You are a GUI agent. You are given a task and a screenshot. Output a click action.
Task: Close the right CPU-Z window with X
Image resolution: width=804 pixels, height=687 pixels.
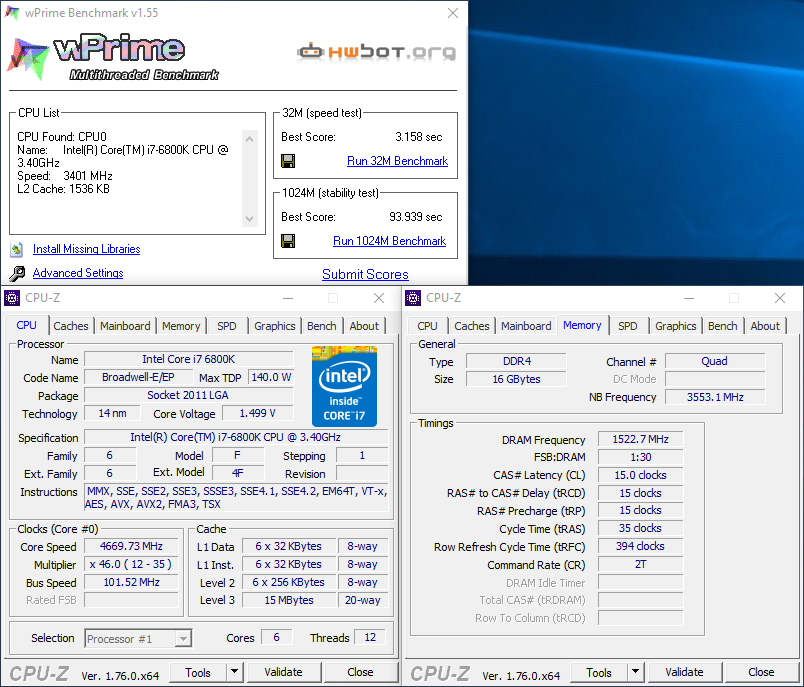[x=780, y=298]
